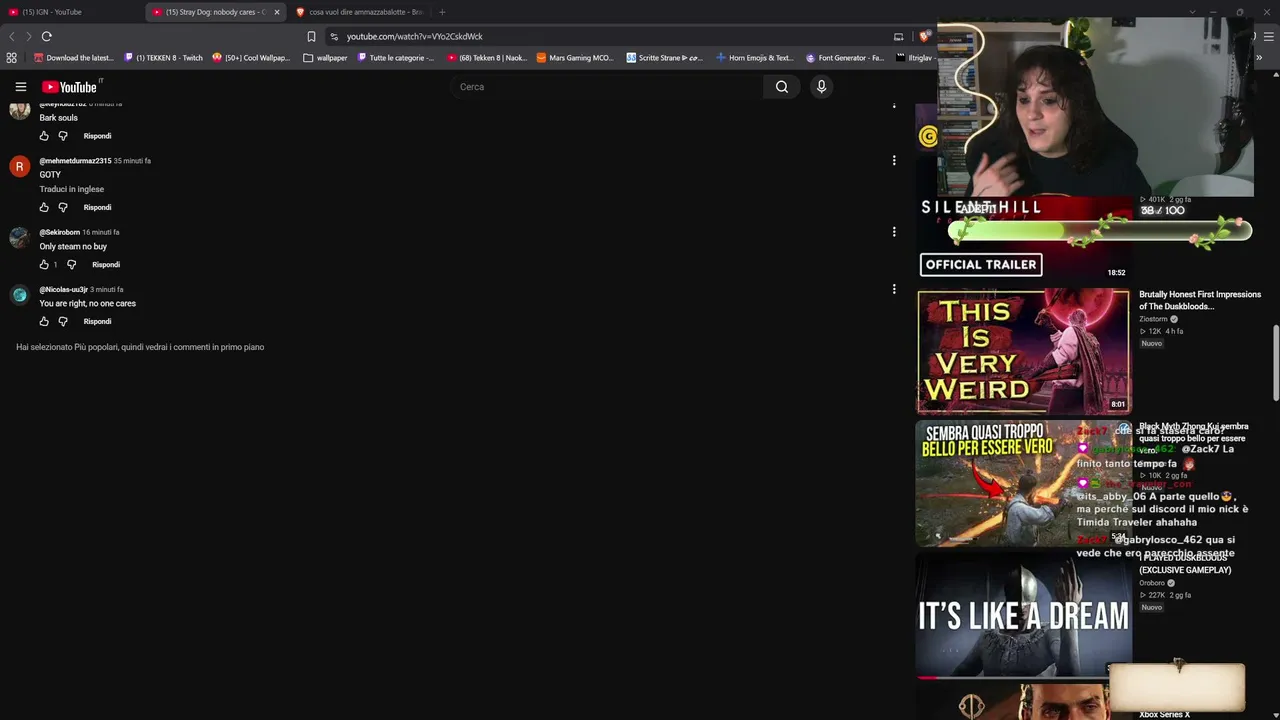Open more options for Sekirobom comment

pyautogui.click(x=894, y=232)
